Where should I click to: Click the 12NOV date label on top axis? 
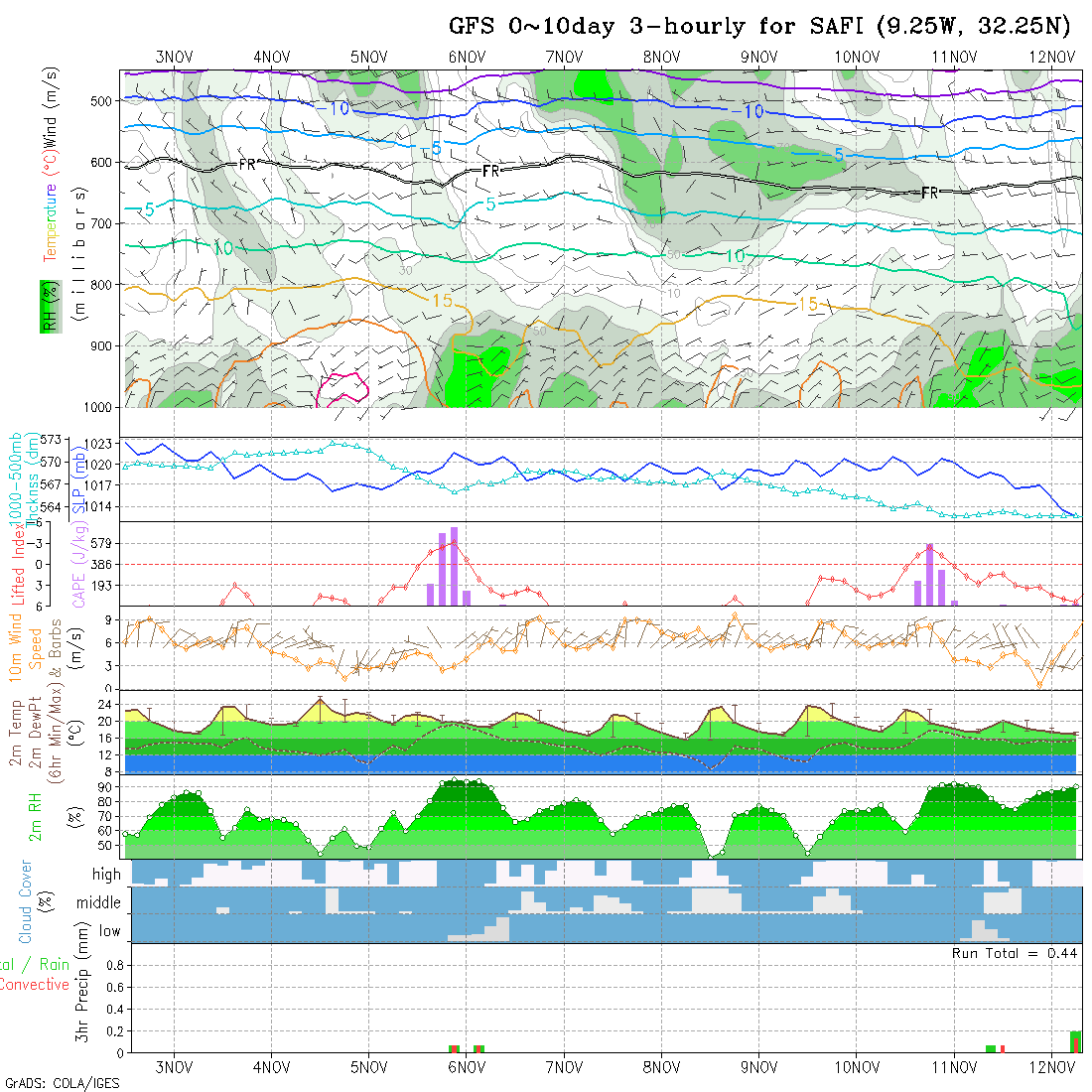point(1051,57)
